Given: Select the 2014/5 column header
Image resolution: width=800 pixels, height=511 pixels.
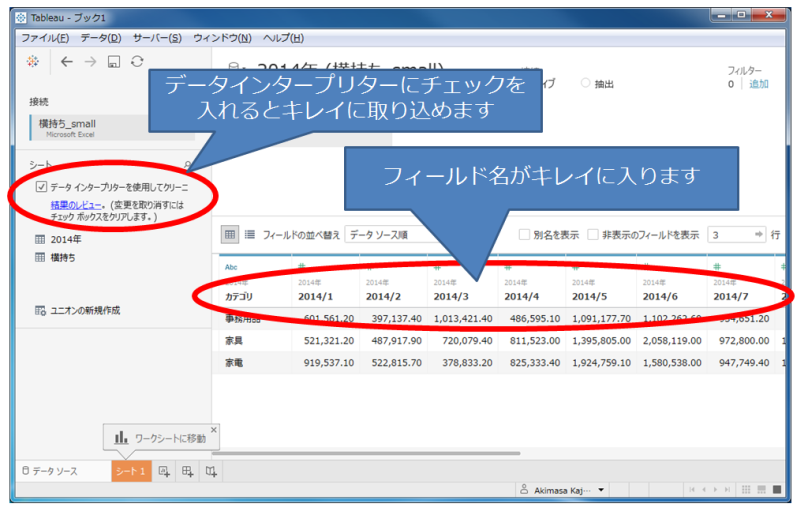Looking at the screenshot, I should (589, 296).
